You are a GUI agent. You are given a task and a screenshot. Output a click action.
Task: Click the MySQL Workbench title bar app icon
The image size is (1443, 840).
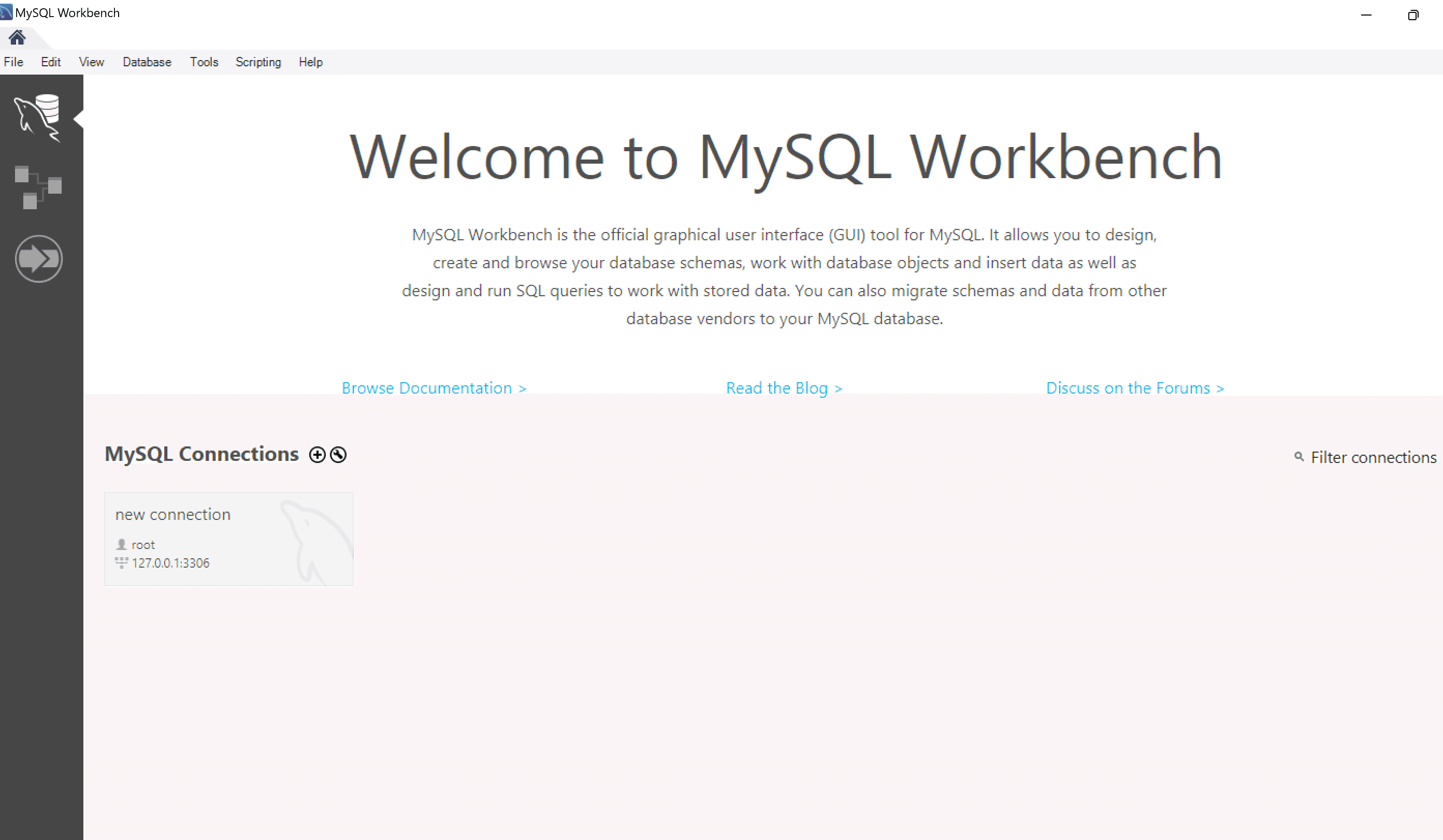pos(6,12)
